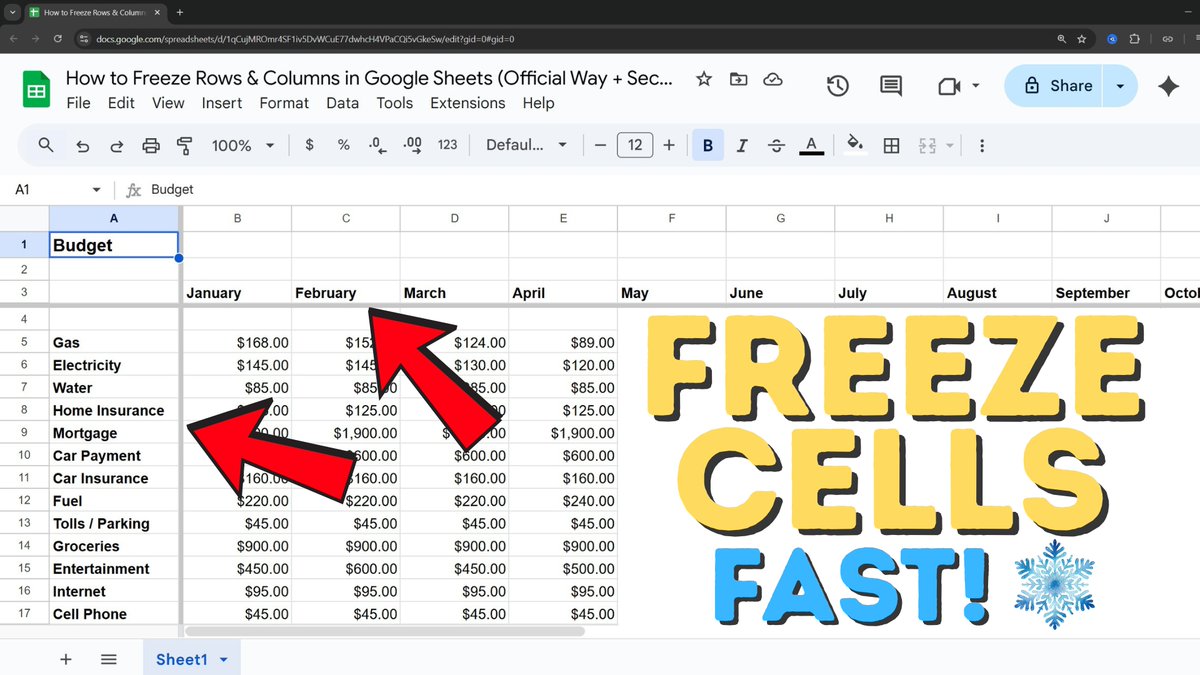Select row 13 header
The image size is (1200, 675).
click(24, 524)
